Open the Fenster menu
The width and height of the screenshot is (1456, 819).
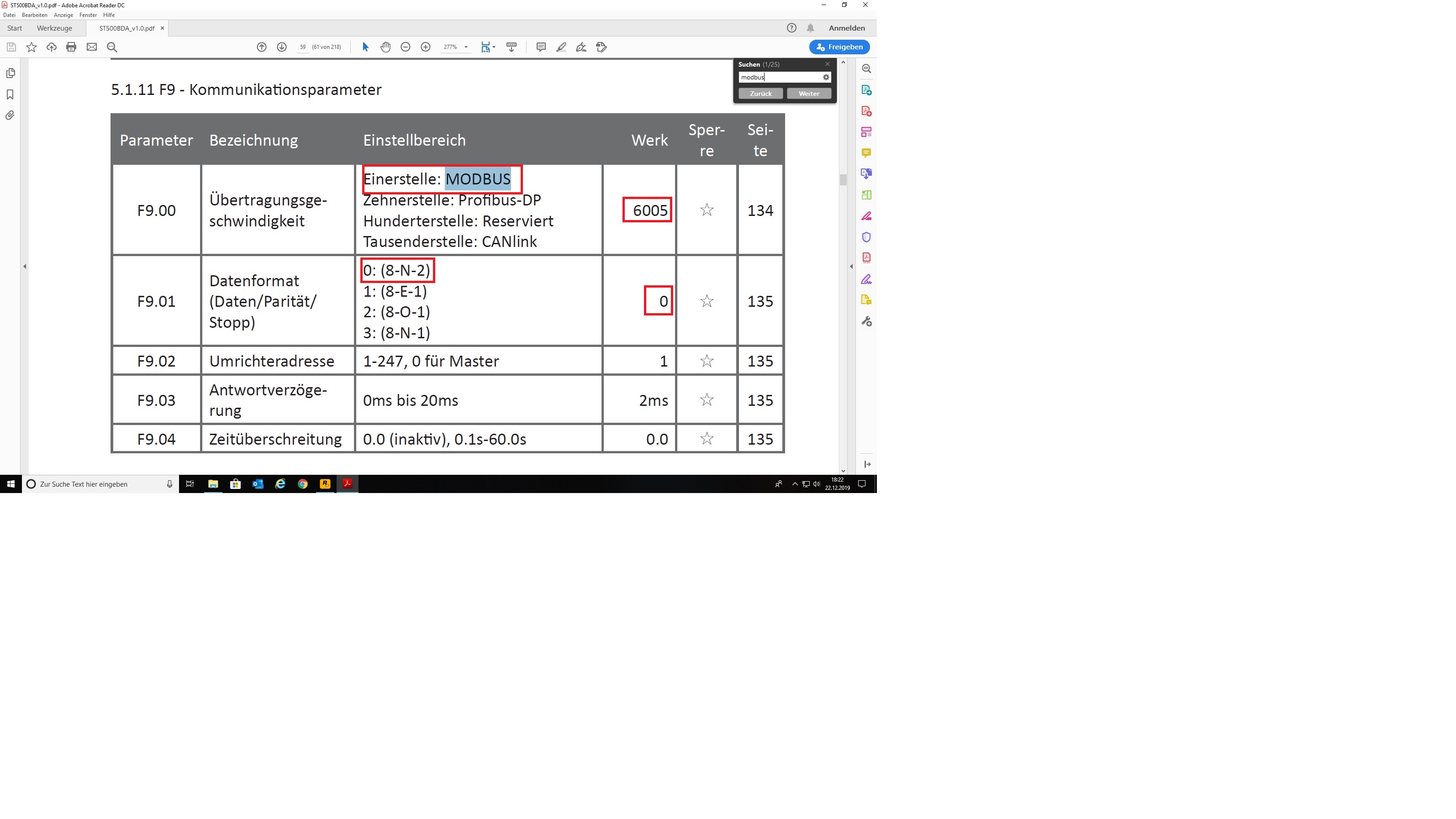(88, 15)
